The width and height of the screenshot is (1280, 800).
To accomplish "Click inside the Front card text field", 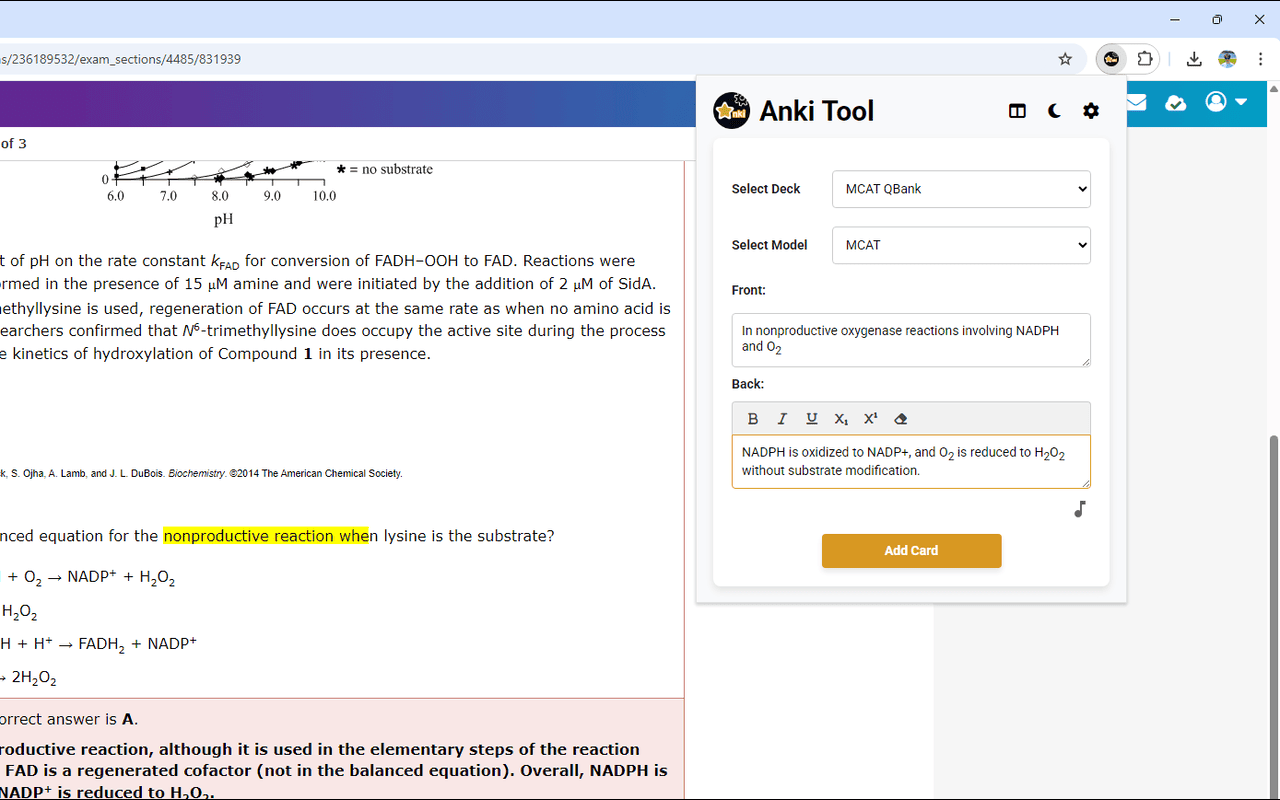I will [x=910, y=340].
